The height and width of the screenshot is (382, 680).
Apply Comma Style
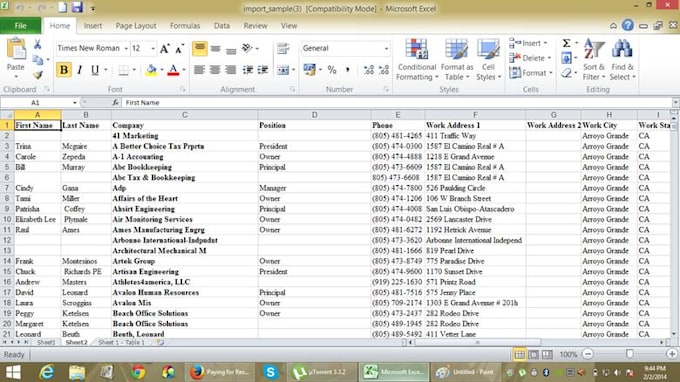347,70
